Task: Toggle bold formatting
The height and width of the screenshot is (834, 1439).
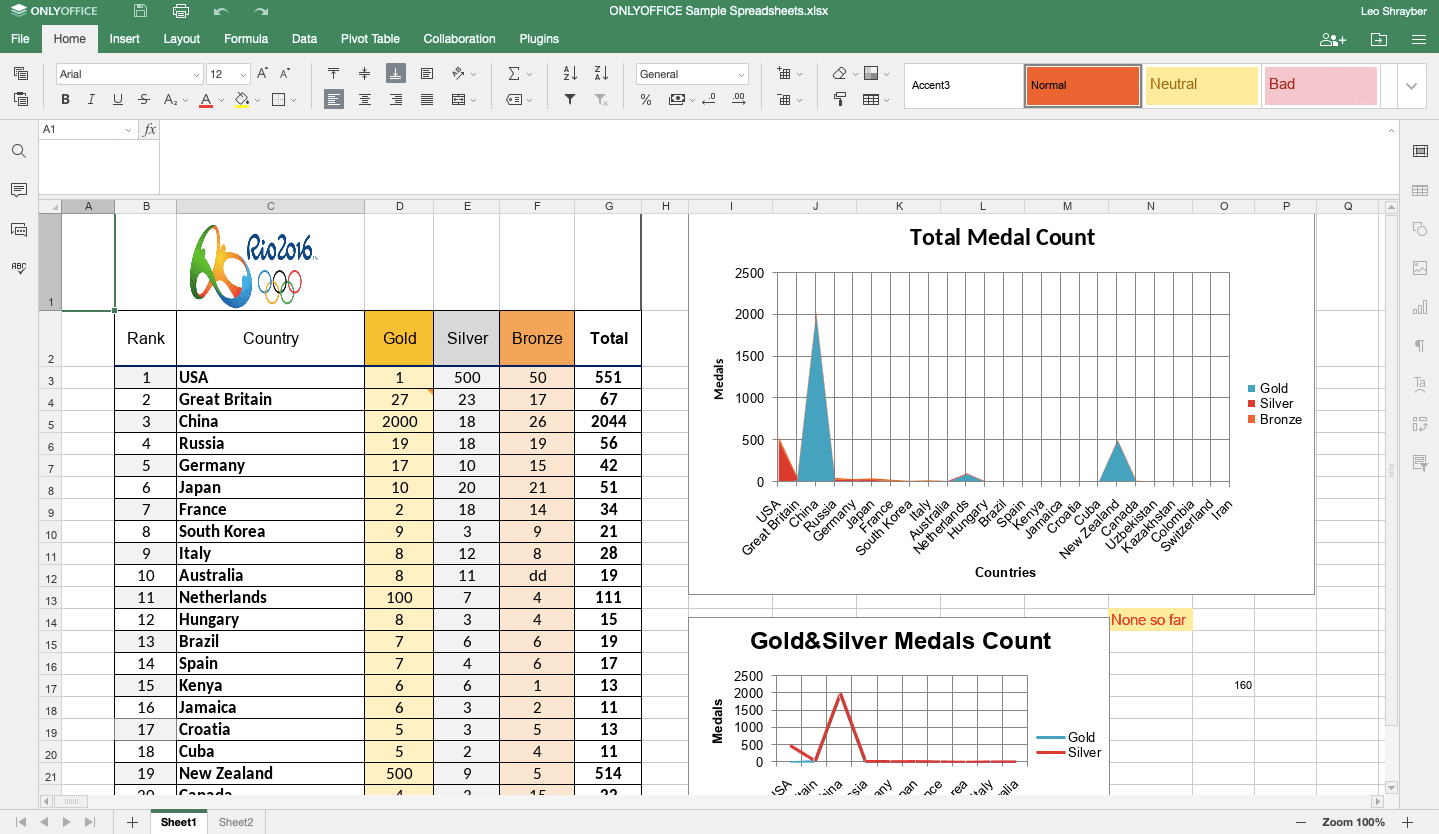Action: pyautogui.click(x=64, y=100)
